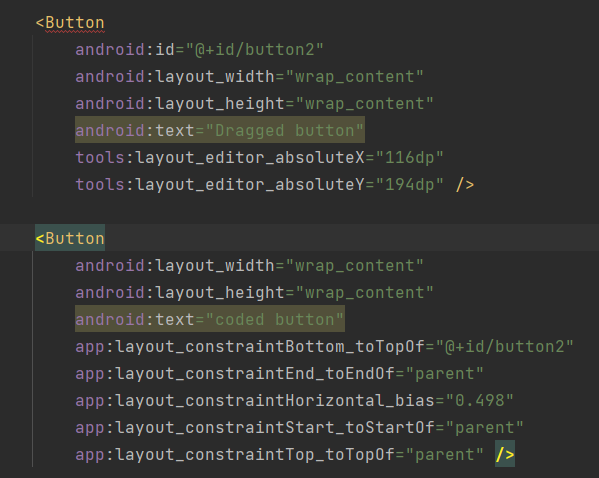The height and width of the screenshot is (478, 599).
Task: Click the "0.498" horizontal bias value
Action: pos(479,401)
